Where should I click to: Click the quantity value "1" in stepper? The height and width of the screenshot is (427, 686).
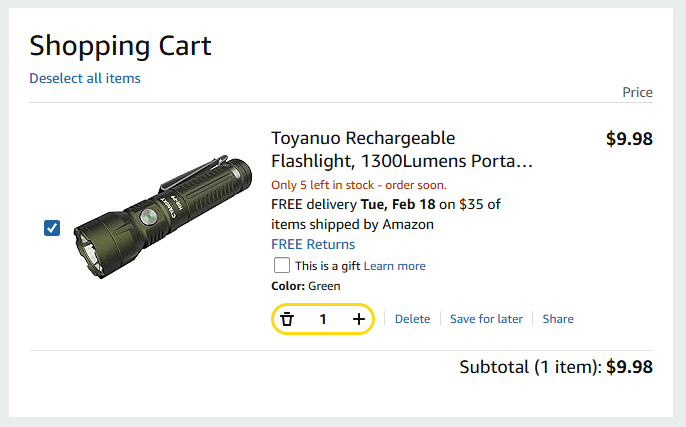pos(323,319)
